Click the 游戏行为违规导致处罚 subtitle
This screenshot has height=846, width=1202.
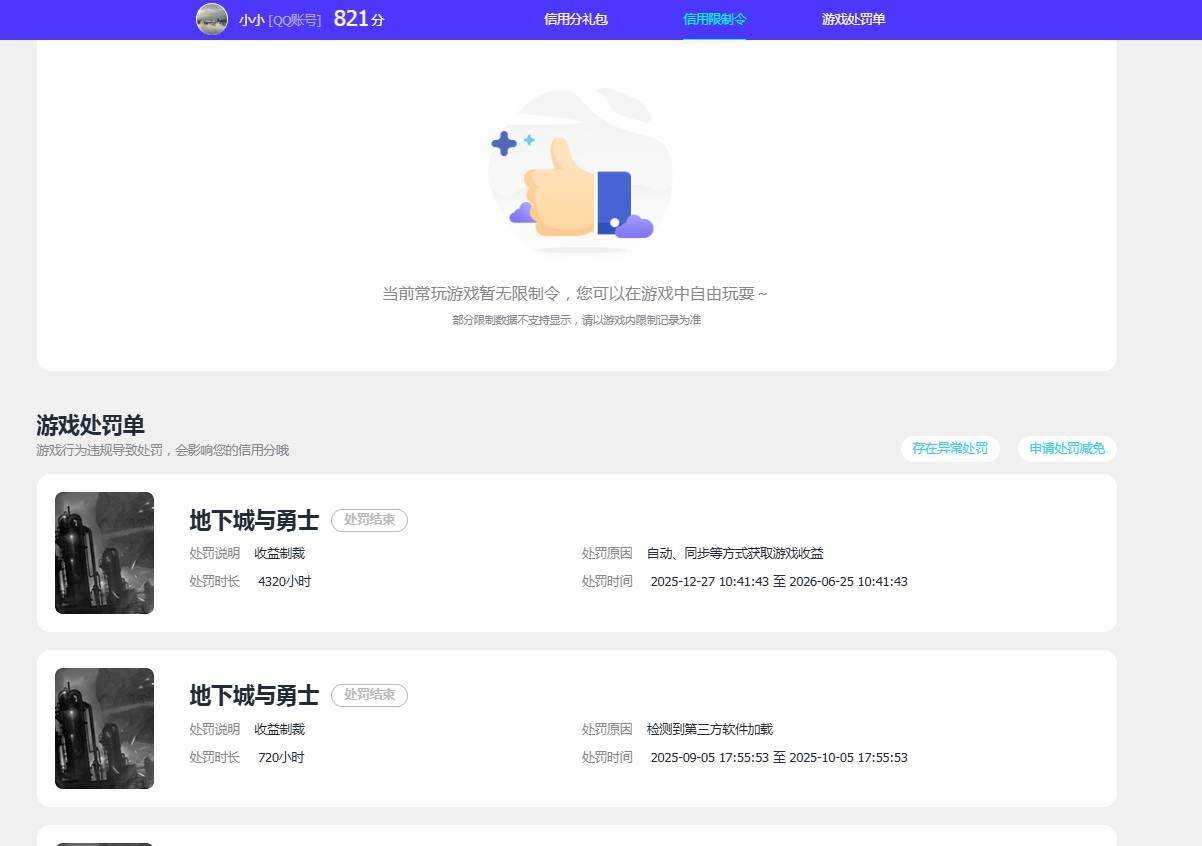163,451
